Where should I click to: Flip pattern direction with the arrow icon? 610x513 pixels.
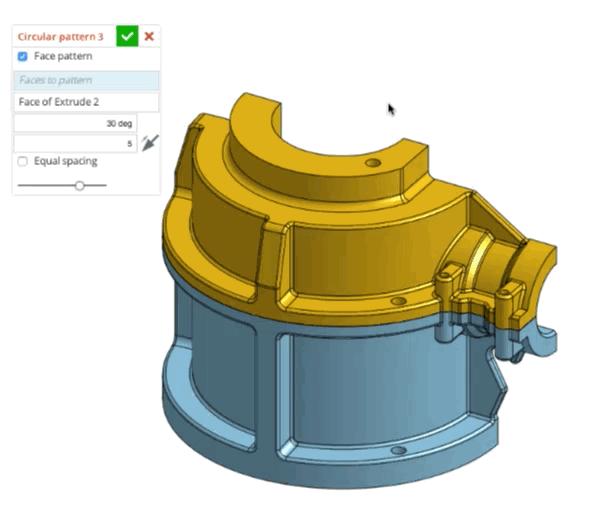tap(150, 143)
